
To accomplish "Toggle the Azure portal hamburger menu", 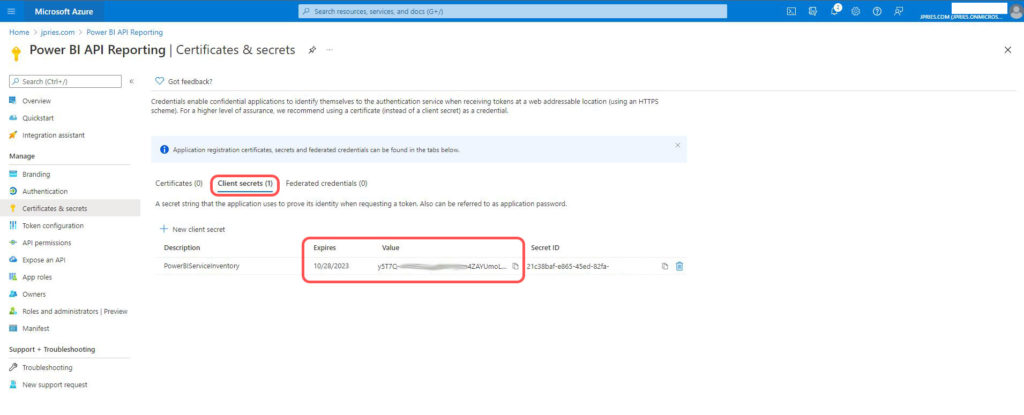I will 11,11.
